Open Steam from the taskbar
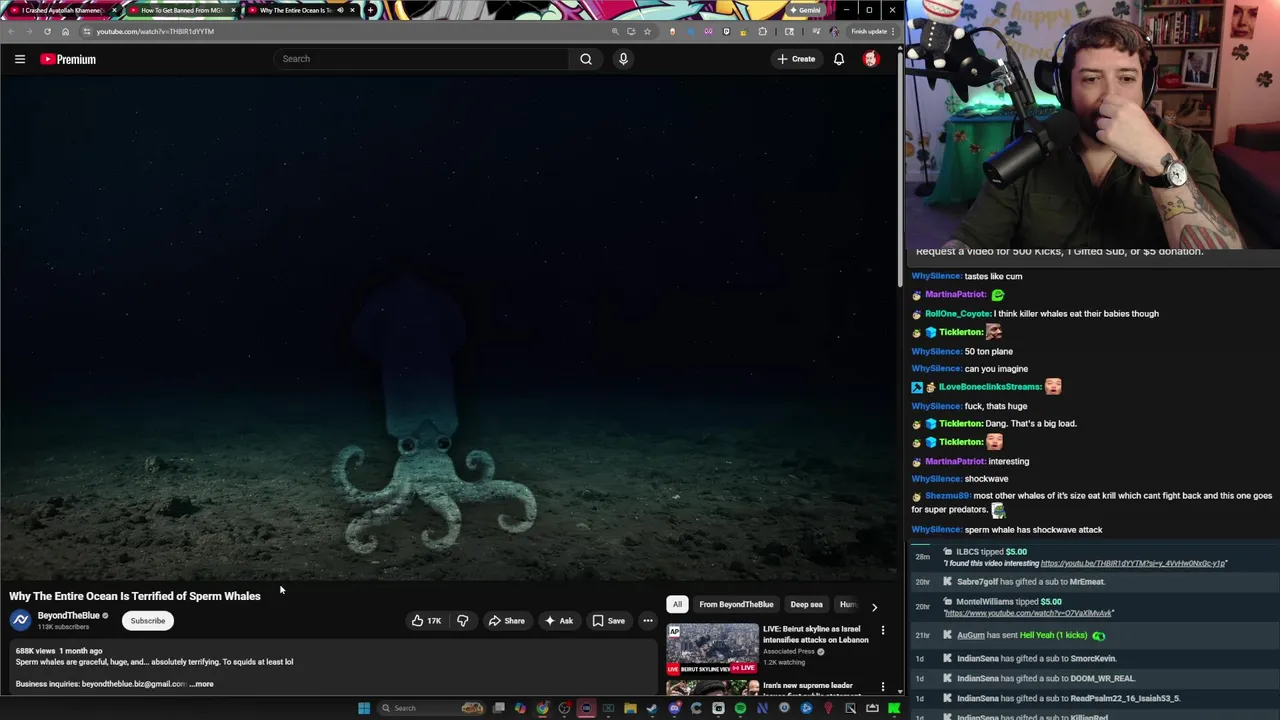The image size is (1280, 720). [x=652, y=708]
